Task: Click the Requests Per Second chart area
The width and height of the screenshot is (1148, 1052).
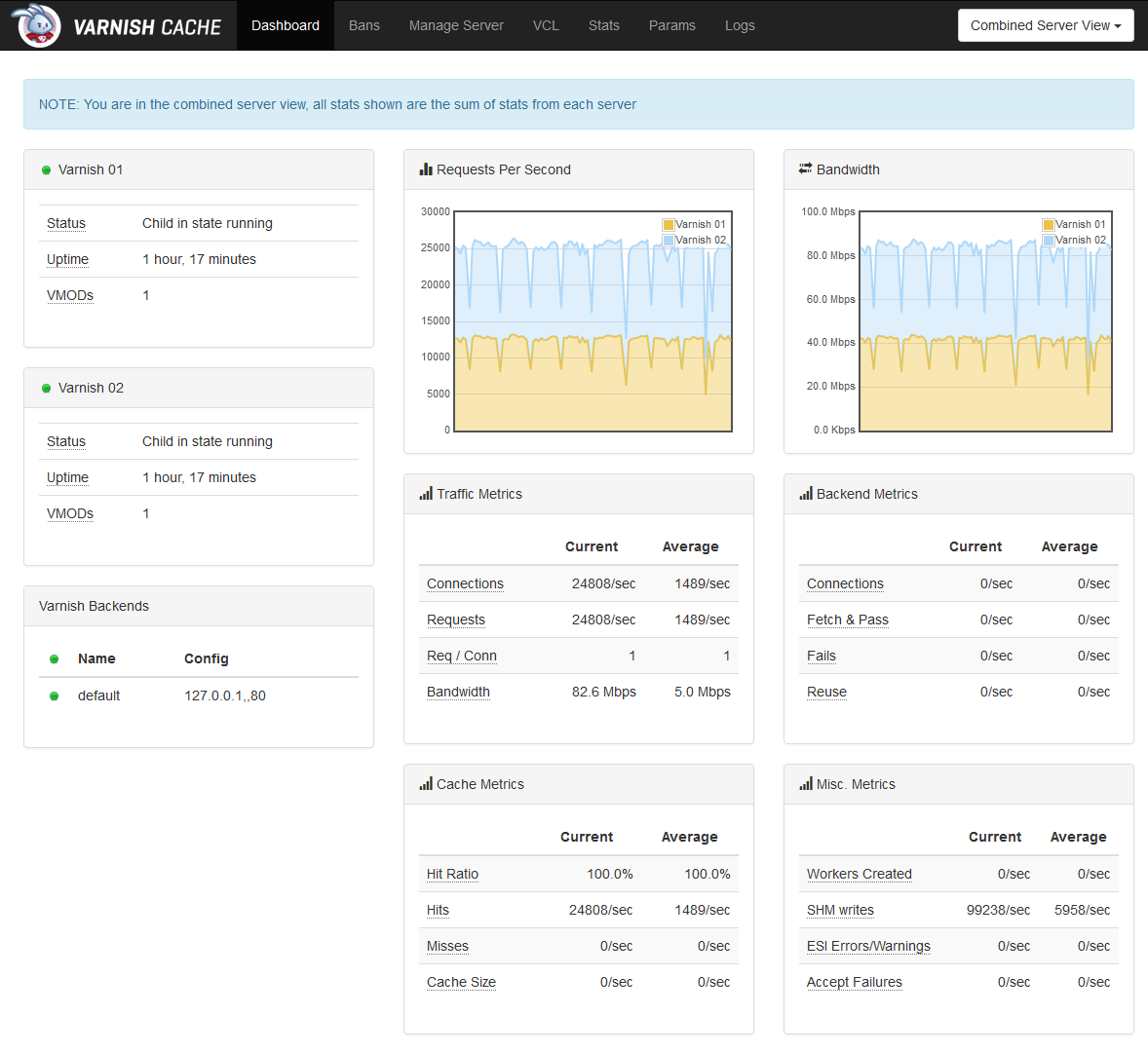Action: point(593,321)
